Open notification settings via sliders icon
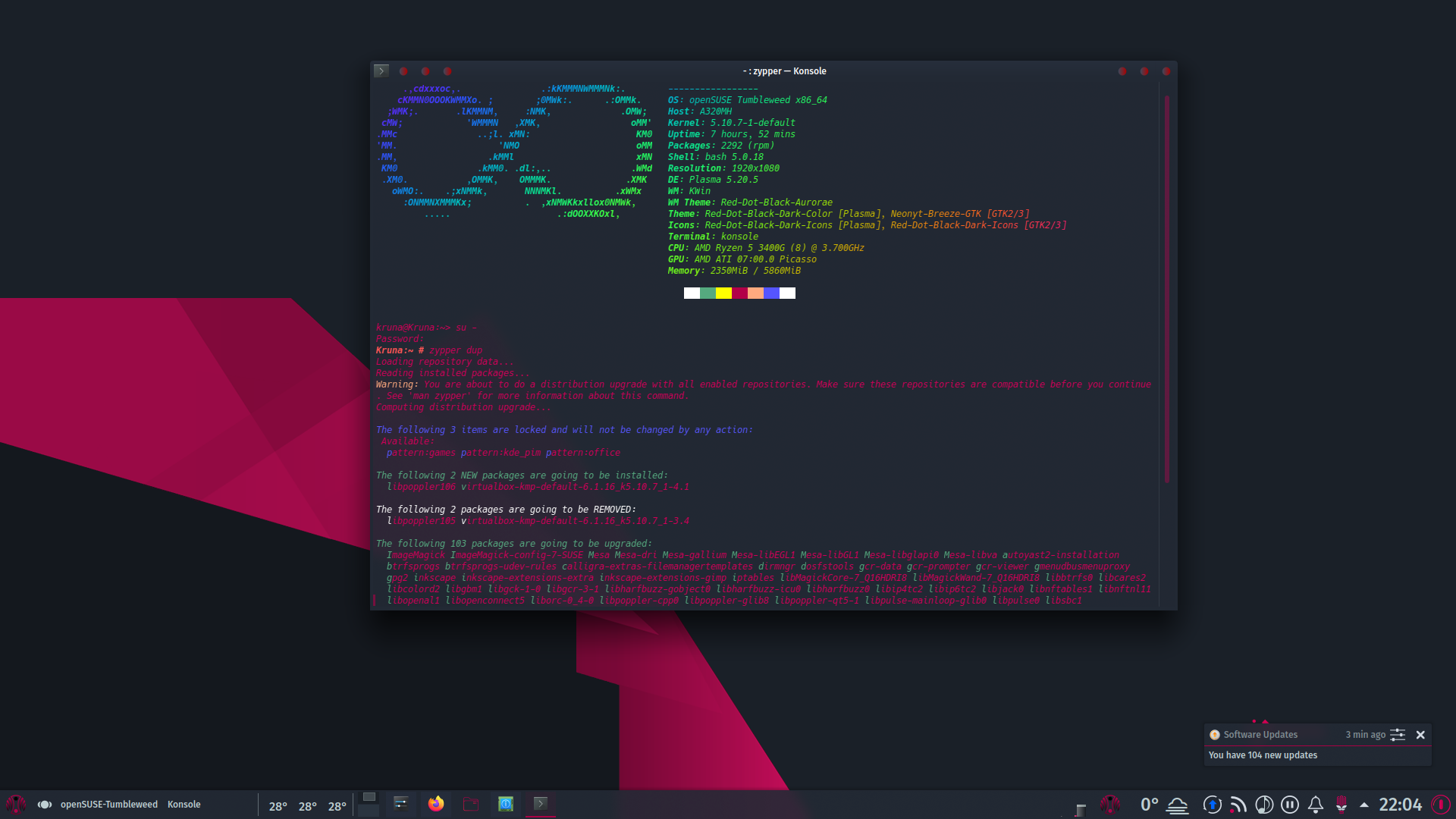This screenshot has width=1456, height=819. [1398, 735]
